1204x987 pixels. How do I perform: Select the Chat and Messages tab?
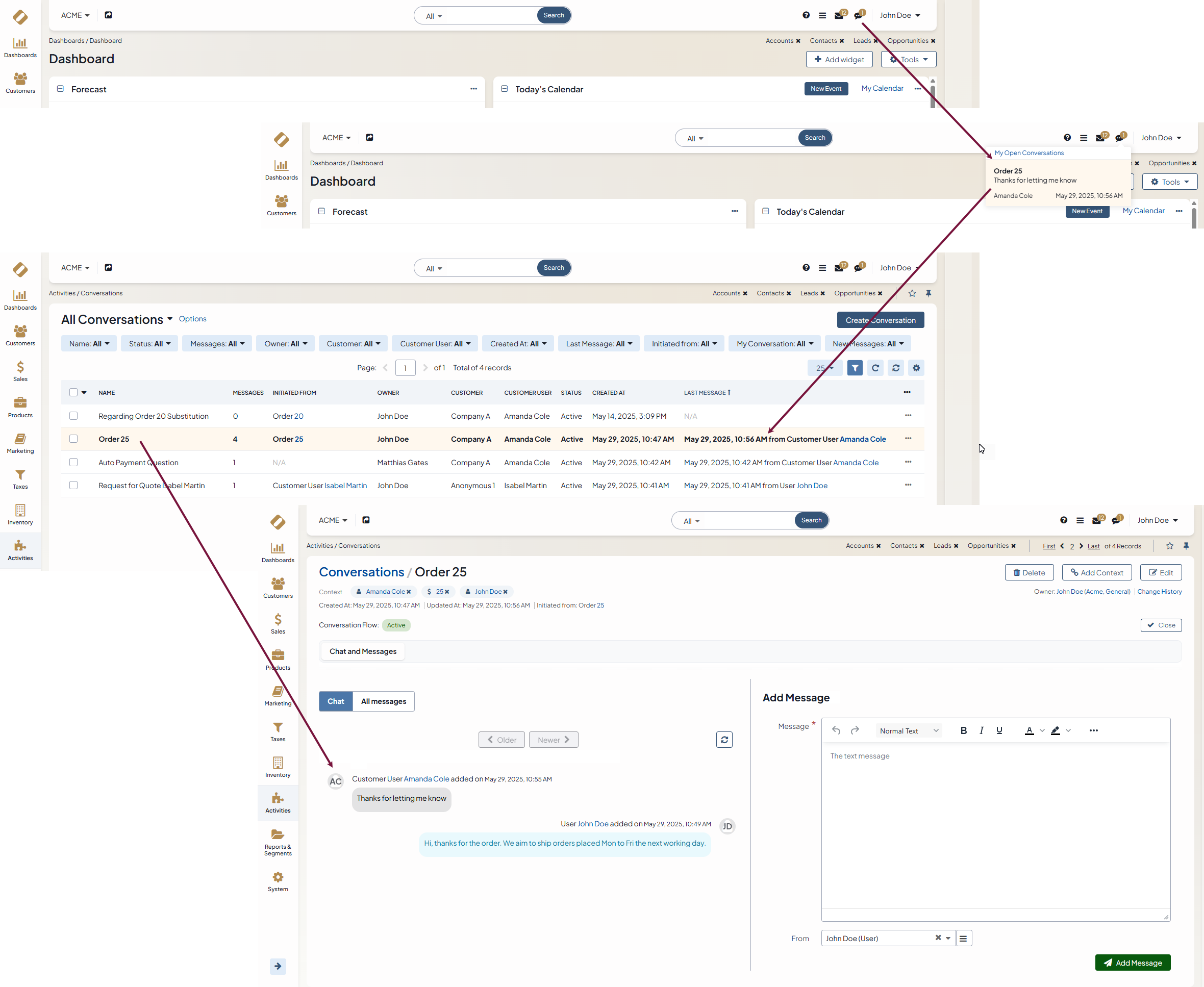pos(362,651)
